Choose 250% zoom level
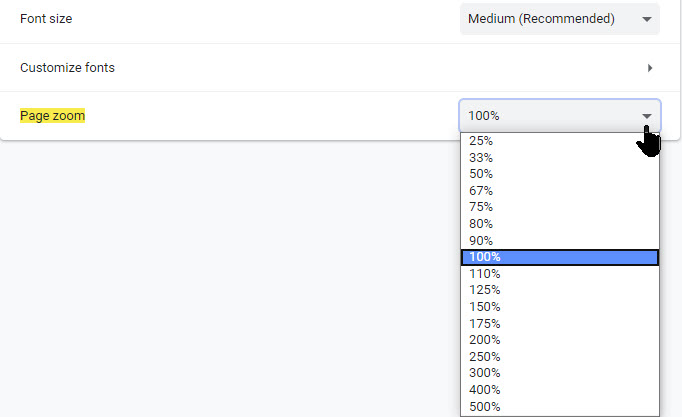 [x=559, y=356]
